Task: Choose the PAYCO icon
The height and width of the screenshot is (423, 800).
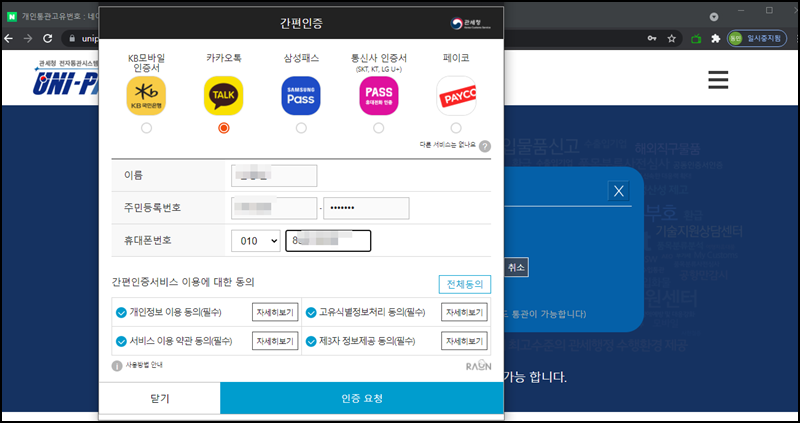Action: [x=456, y=96]
